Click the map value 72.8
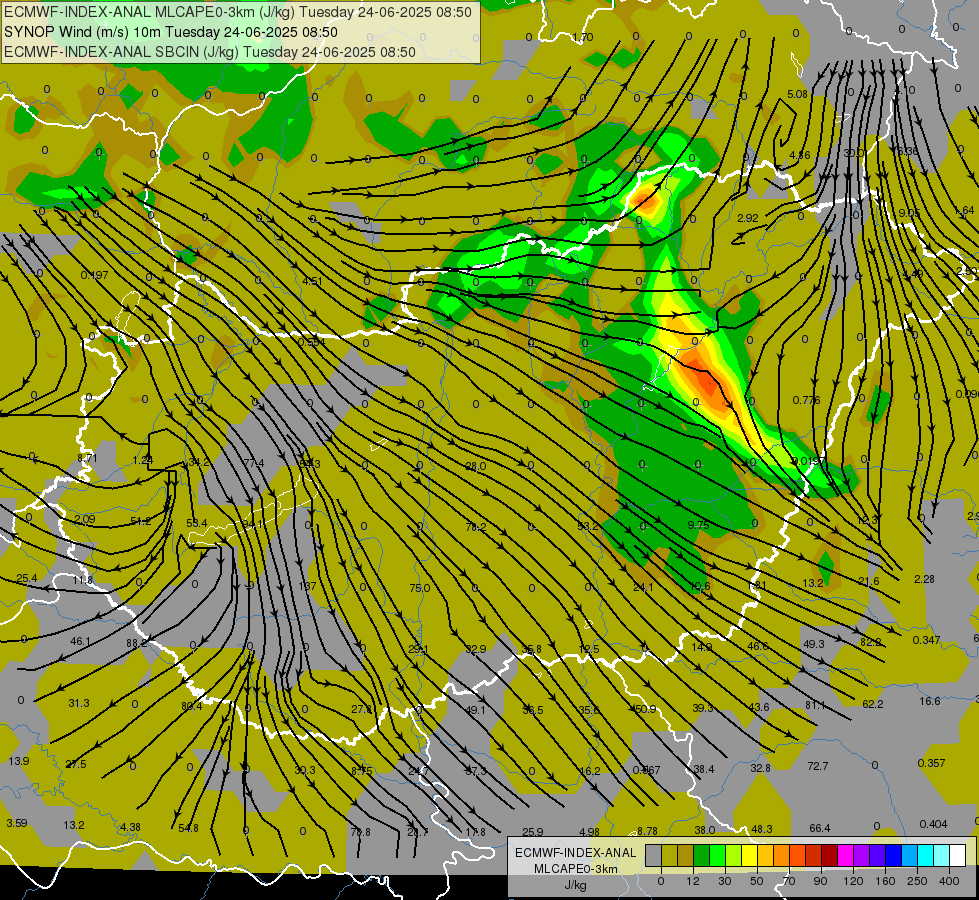This screenshot has height=900, width=979. (x=360, y=832)
